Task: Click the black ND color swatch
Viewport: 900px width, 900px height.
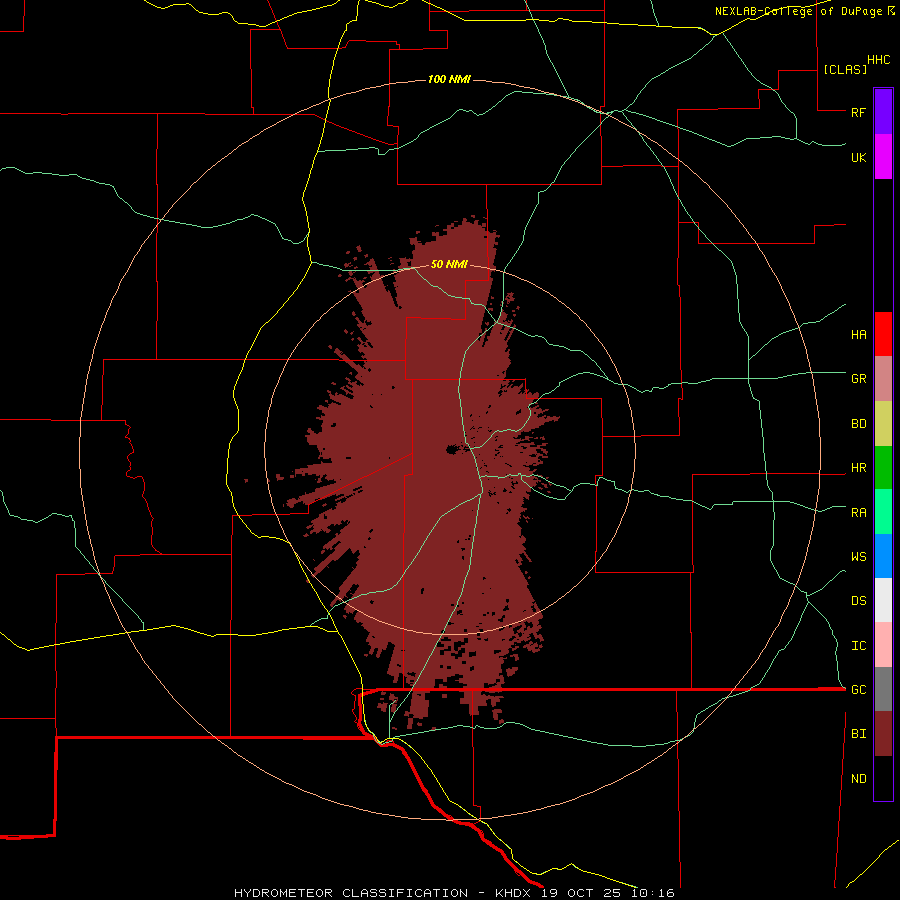Action: [x=883, y=778]
